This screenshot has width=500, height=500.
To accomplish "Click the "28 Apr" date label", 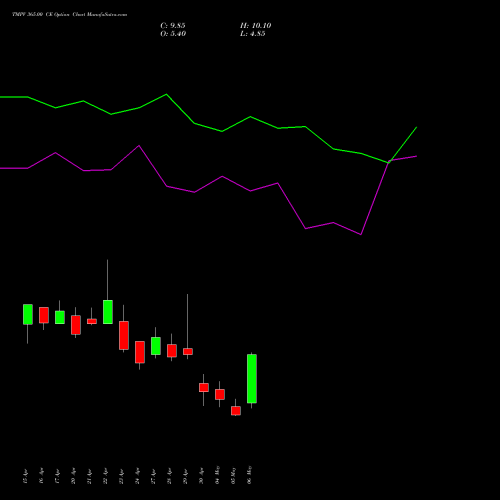I will 169,476.
